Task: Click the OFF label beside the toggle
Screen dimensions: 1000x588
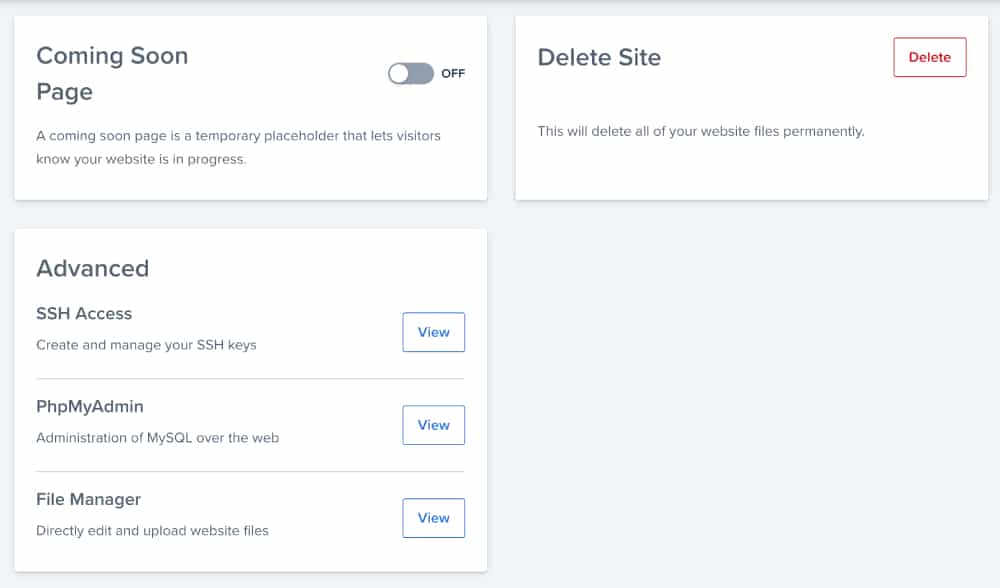Action: pos(452,73)
